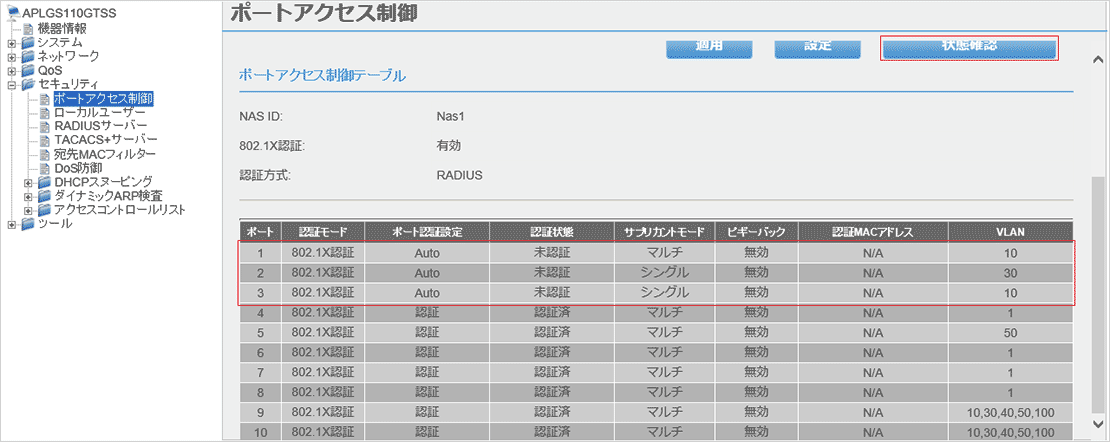Click the ツール folder icon
Image resolution: width=1110 pixels, height=442 pixels.
28,224
